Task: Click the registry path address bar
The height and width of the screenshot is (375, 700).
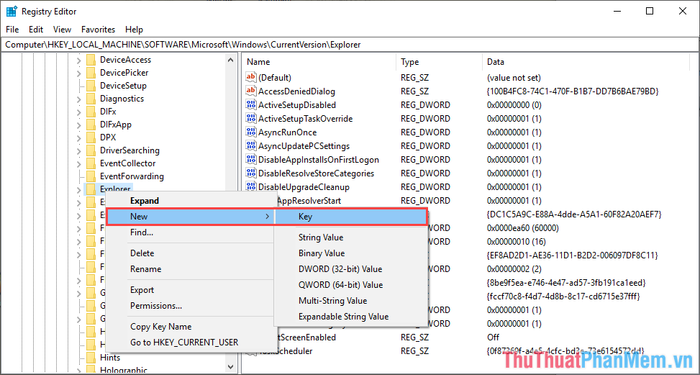Action: click(350, 45)
